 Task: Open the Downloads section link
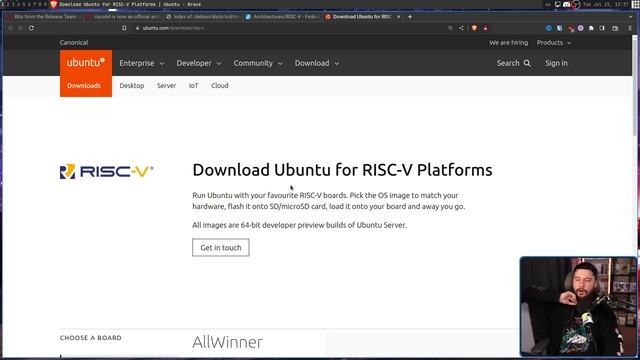coord(84,86)
